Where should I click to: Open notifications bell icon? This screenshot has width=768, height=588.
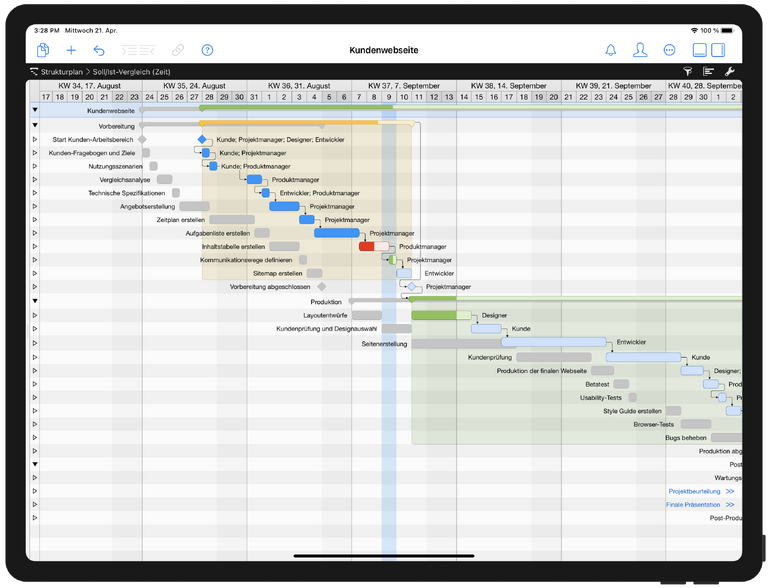[611, 50]
